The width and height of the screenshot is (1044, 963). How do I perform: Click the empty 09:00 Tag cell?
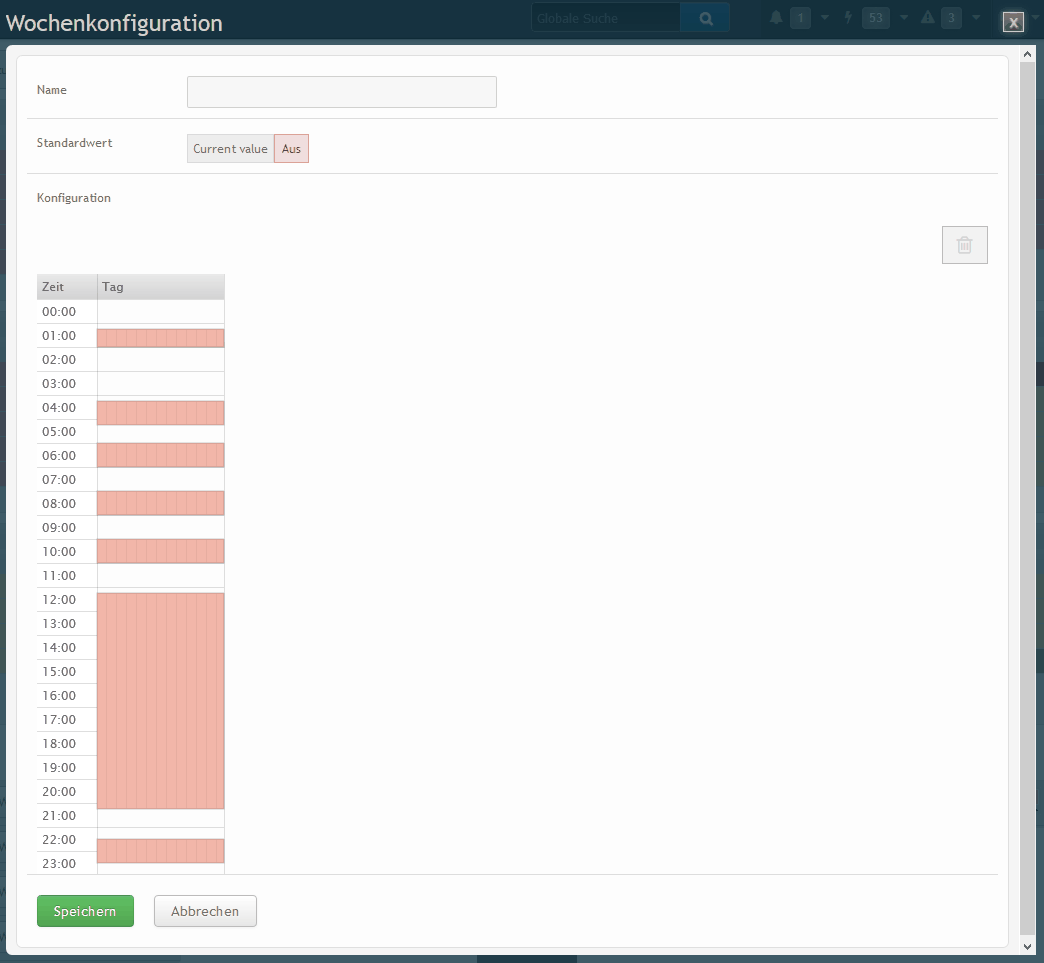coord(160,527)
